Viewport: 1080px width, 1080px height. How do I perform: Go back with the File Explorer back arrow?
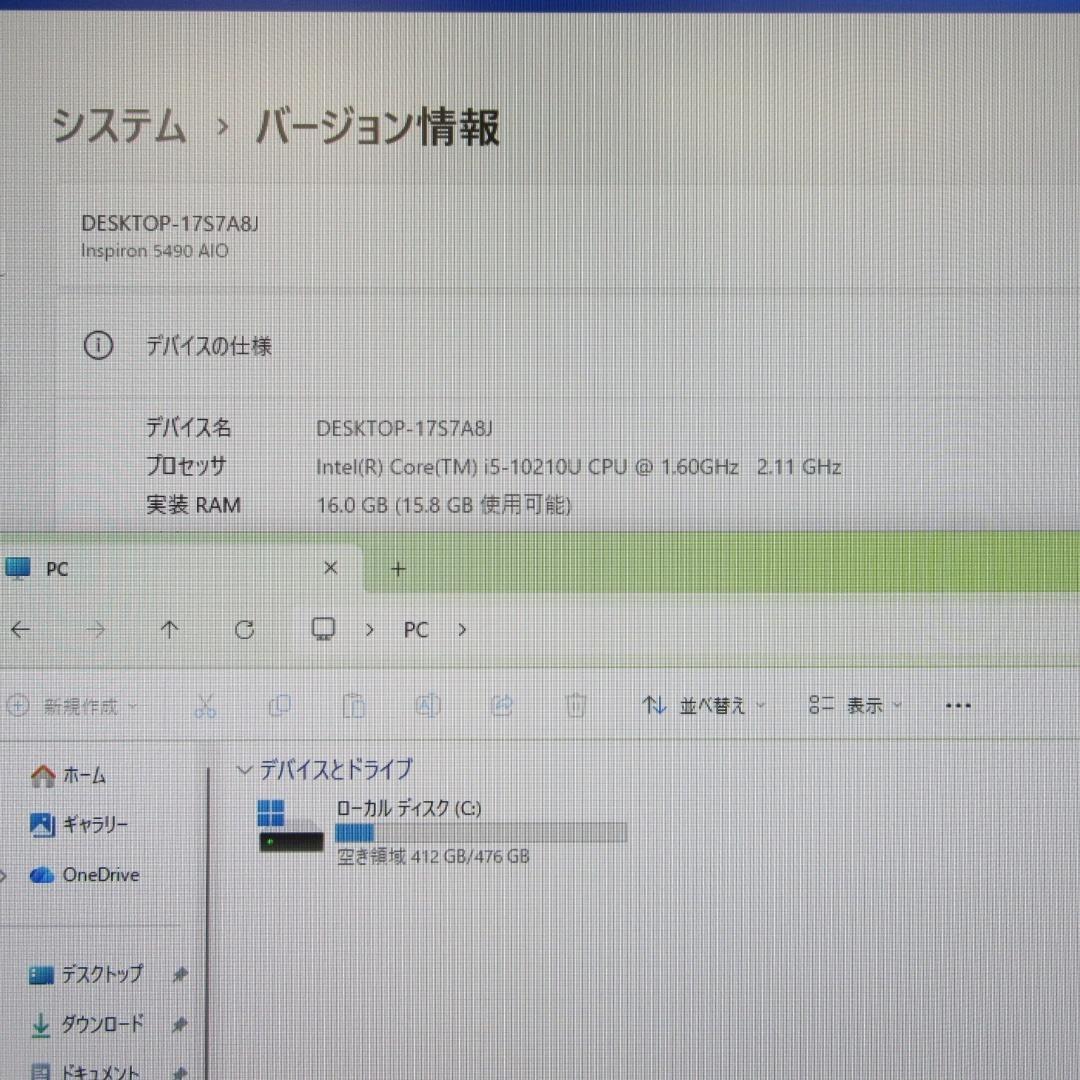tap(21, 629)
